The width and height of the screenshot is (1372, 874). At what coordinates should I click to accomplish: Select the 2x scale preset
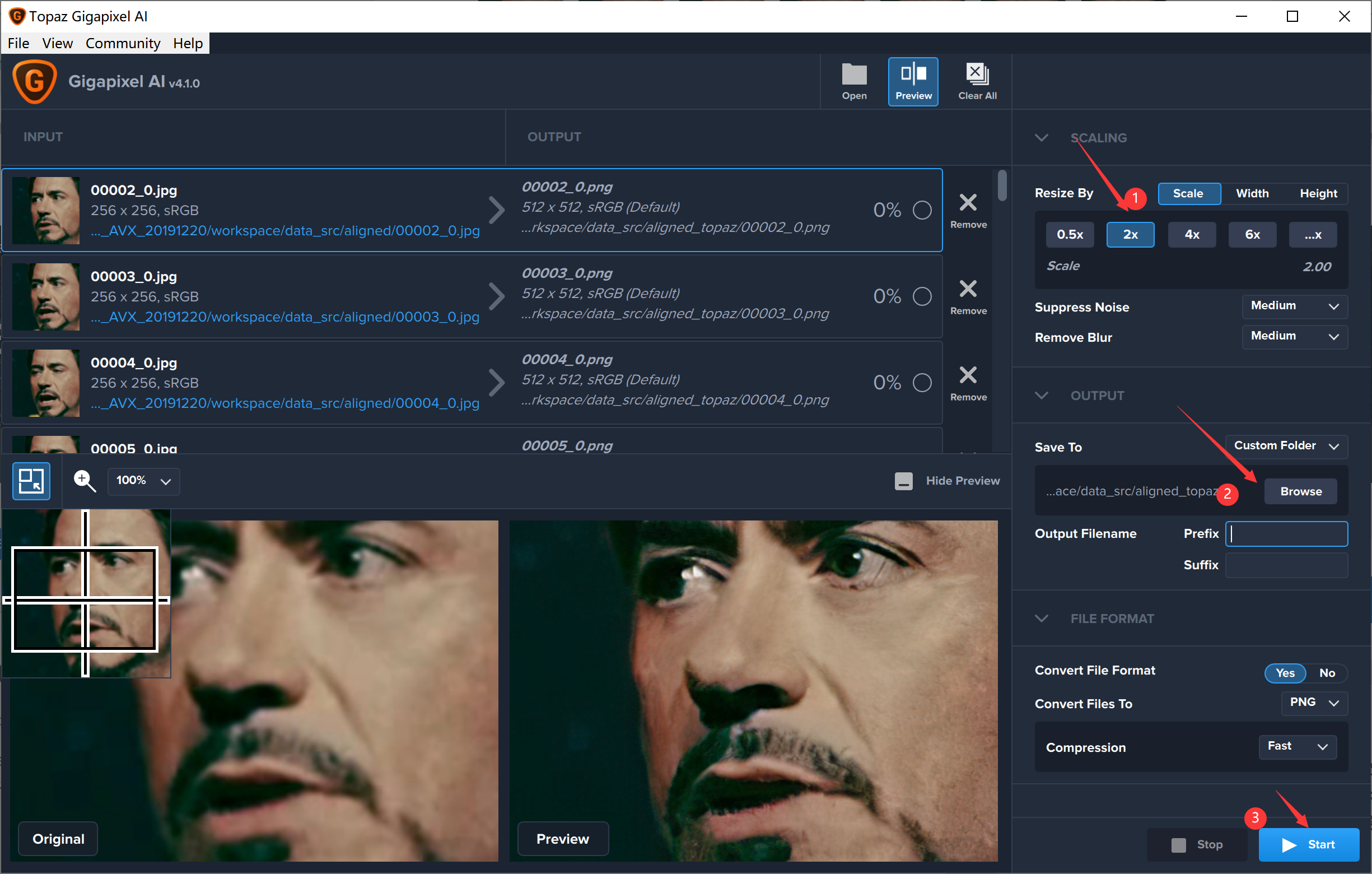[1130, 234]
